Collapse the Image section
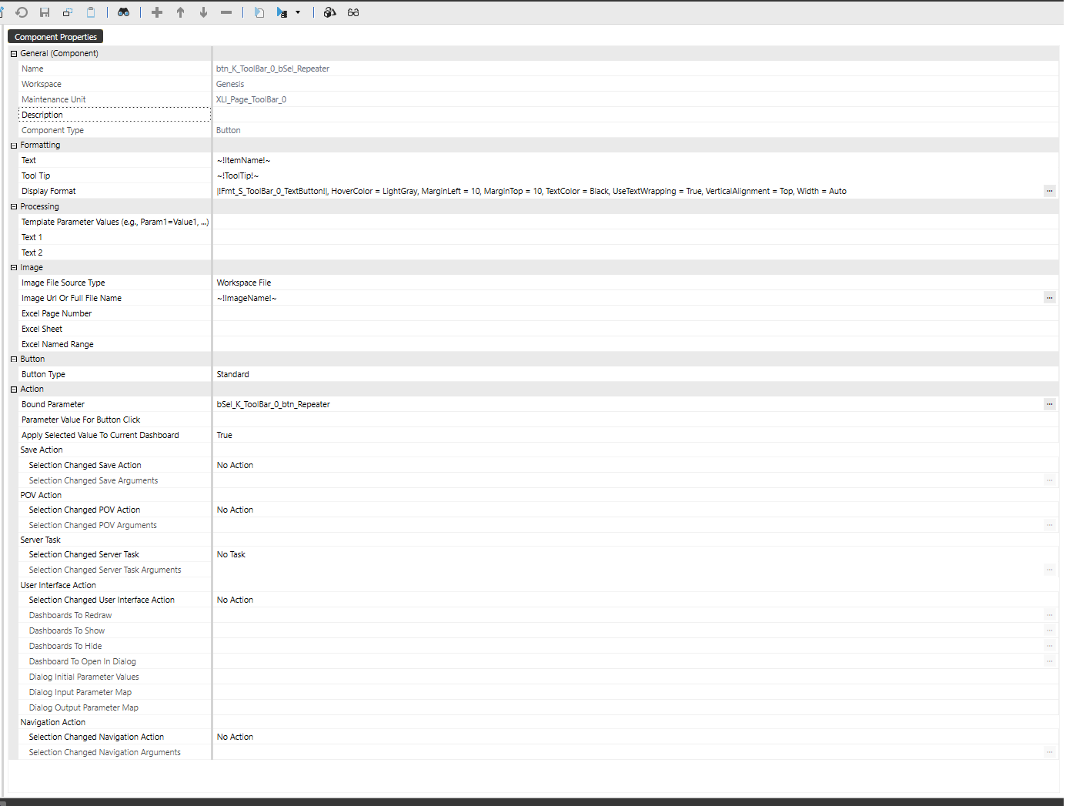Image resolution: width=1066 pixels, height=806 pixels. point(14,268)
